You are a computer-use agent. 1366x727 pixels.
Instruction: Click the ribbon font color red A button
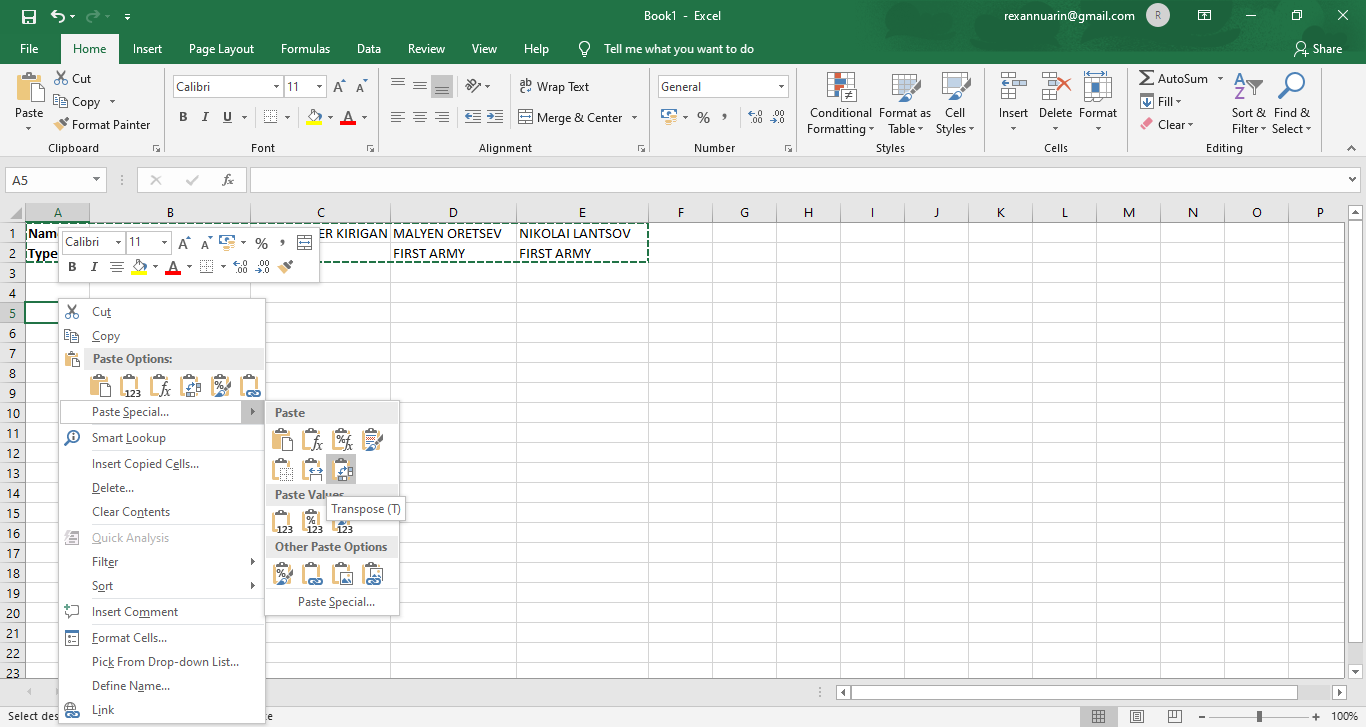click(x=347, y=118)
